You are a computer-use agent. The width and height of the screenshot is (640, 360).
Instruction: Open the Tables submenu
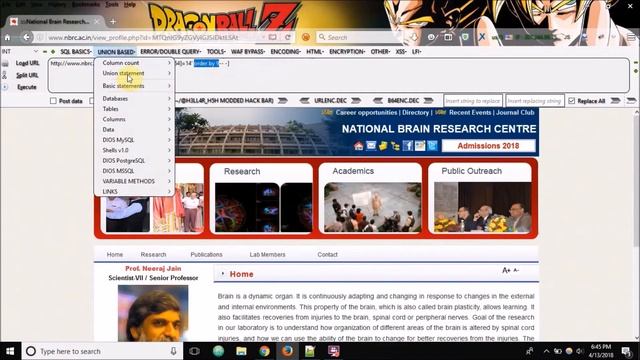pyautogui.click(x=135, y=109)
